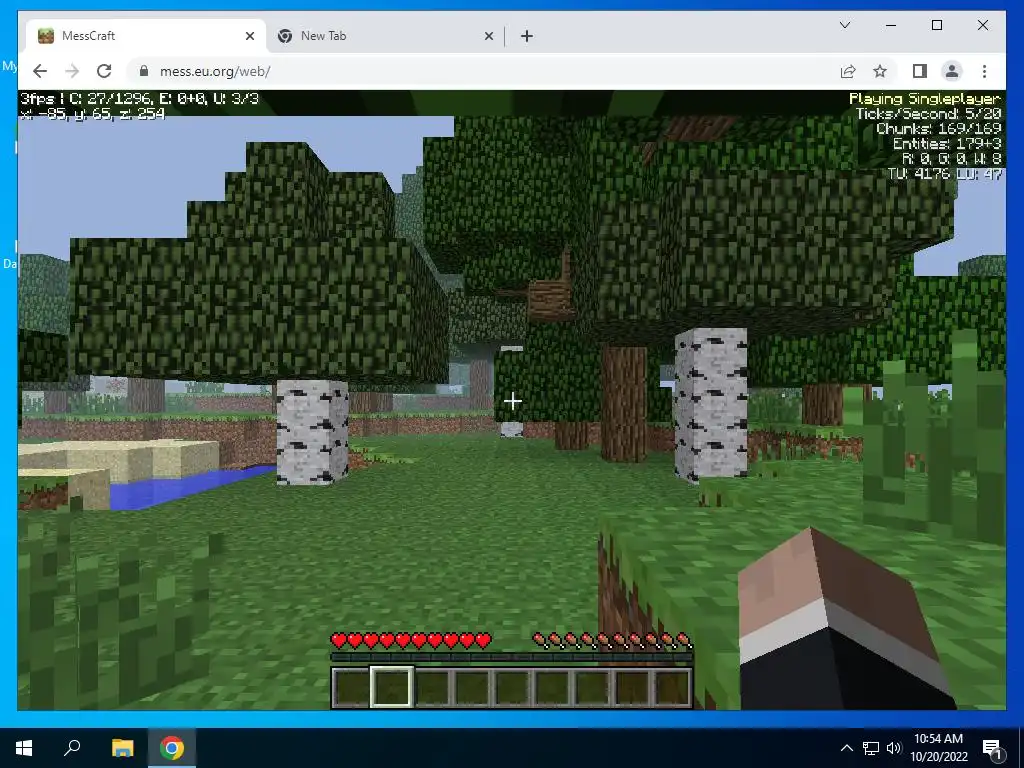Go back using the browser back arrow
Image resolution: width=1024 pixels, height=768 pixels.
click(x=40, y=71)
